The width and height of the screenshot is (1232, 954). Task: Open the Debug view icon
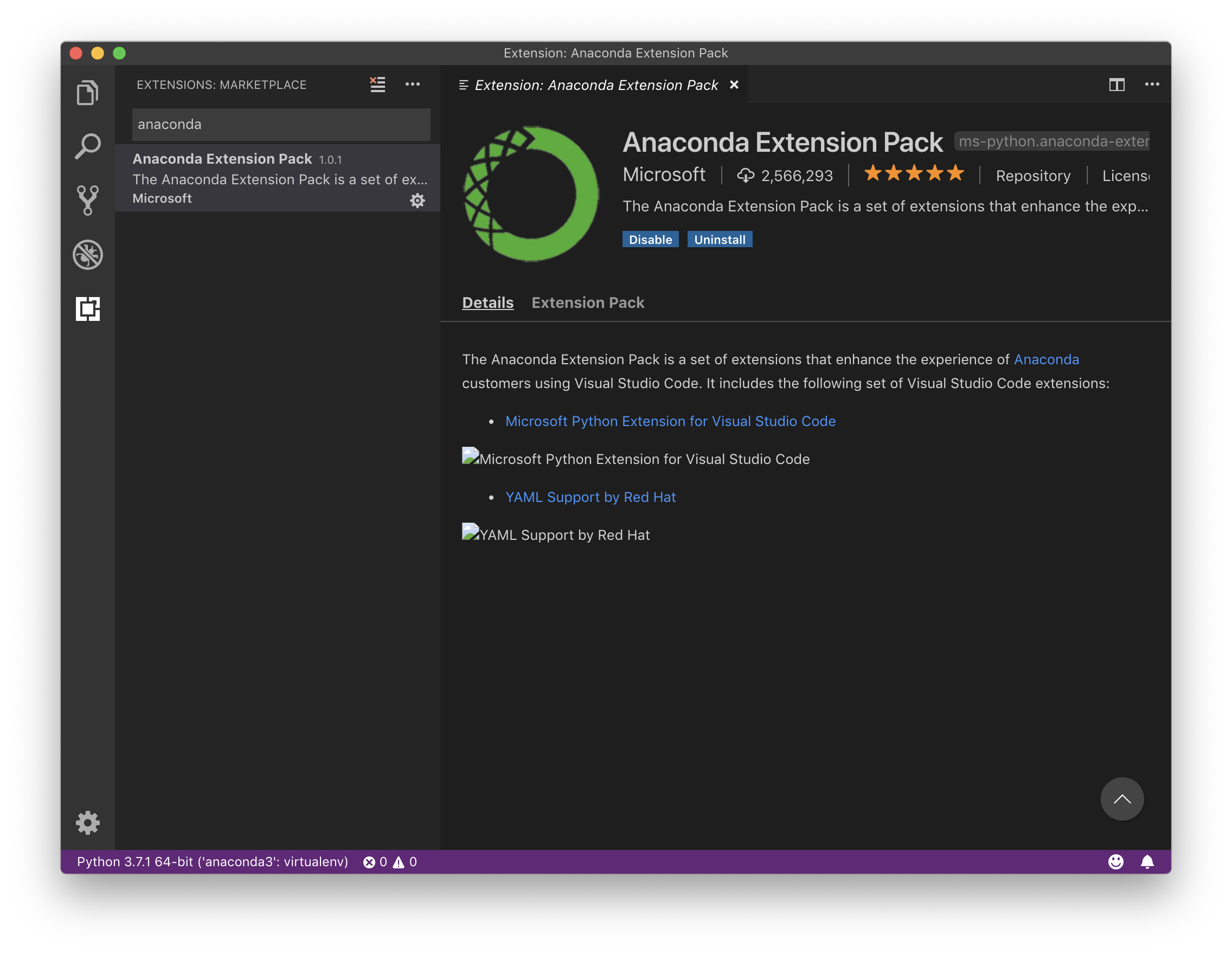tap(87, 255)
